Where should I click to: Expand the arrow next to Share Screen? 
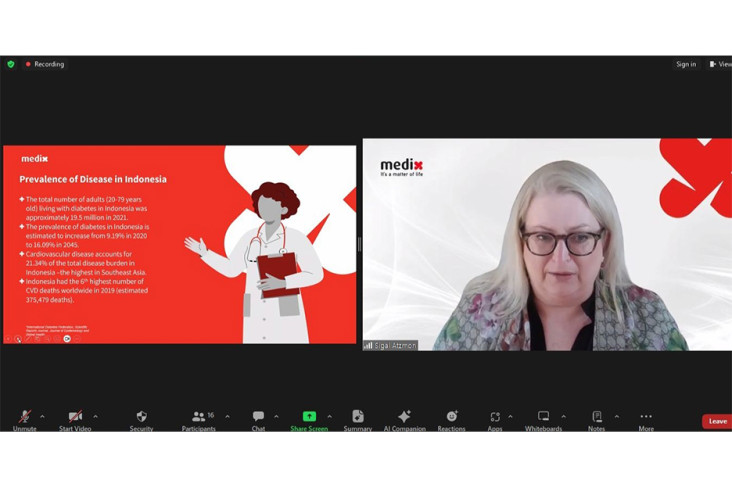[x=330, y=416]
